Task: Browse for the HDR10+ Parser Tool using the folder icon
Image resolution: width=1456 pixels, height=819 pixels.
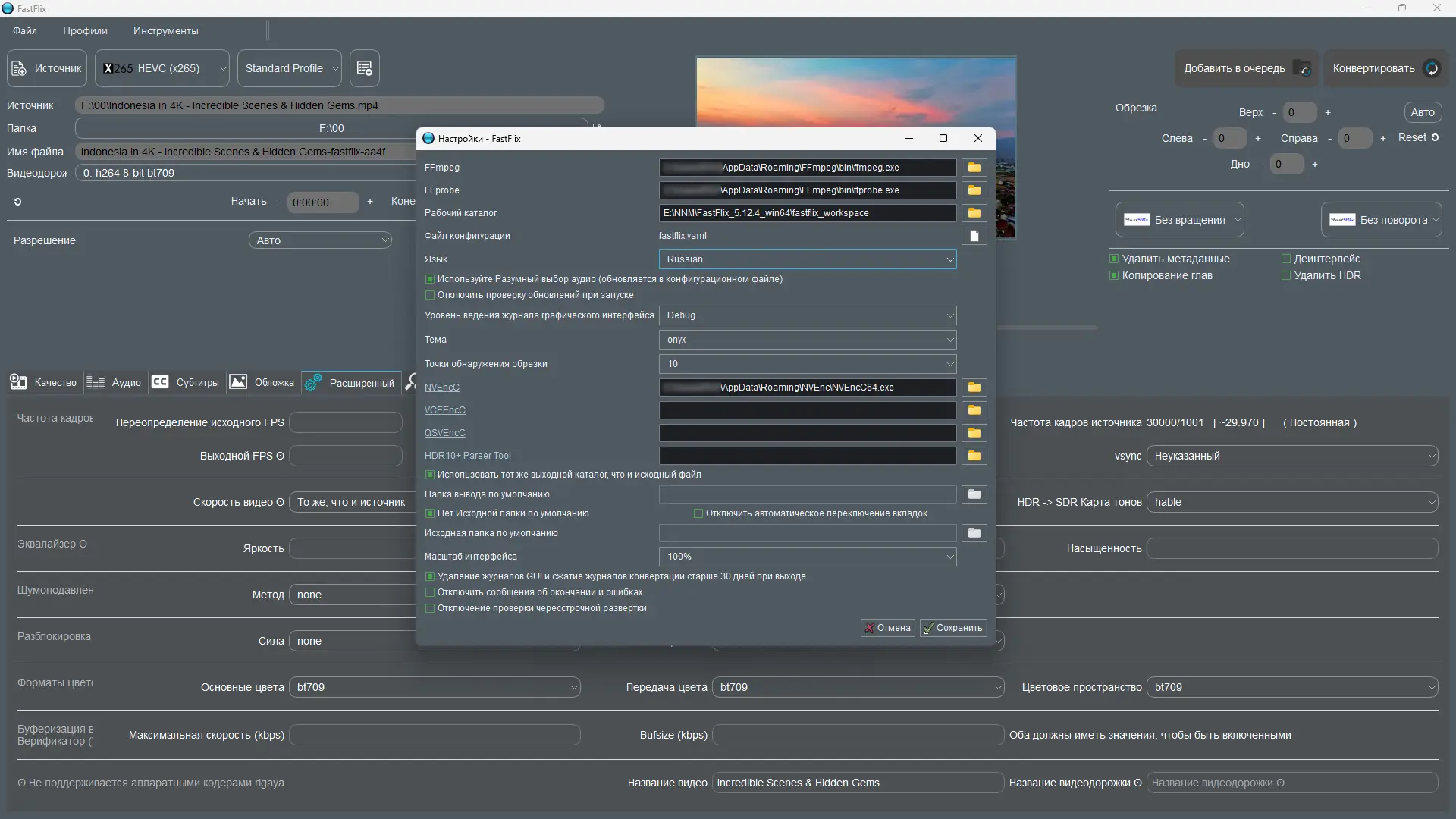Action: tap(974, 456)
